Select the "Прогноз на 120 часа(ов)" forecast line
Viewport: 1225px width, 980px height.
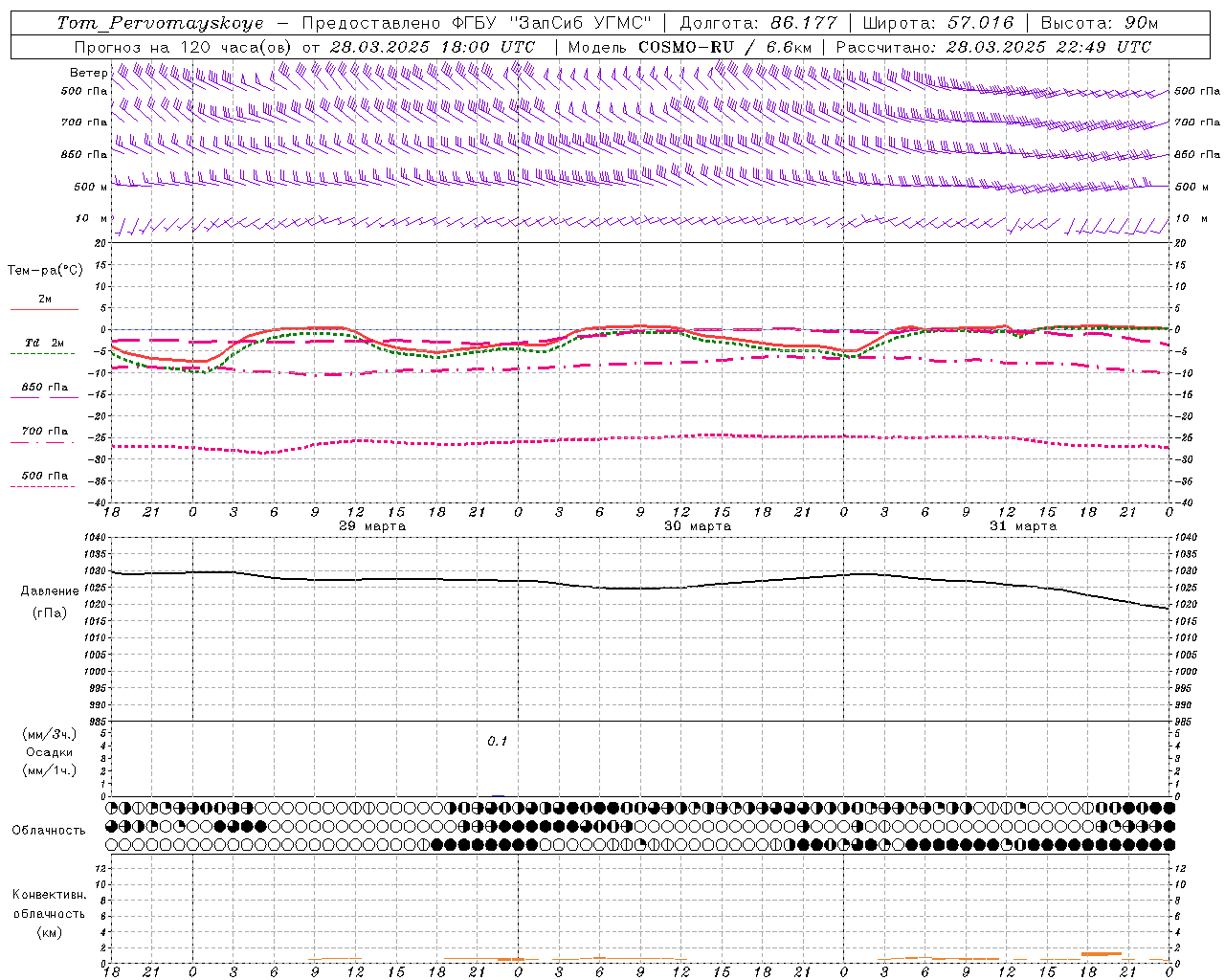(184, 47)
